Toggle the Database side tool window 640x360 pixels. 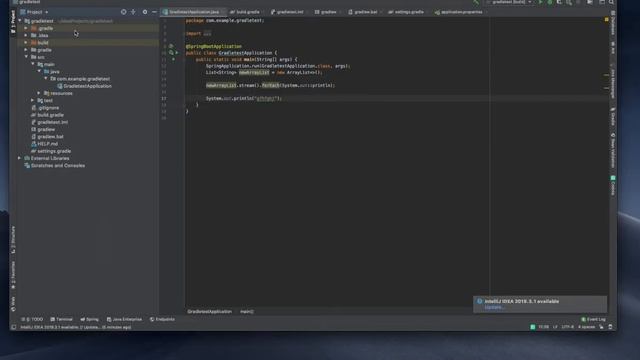click(613, 23)
